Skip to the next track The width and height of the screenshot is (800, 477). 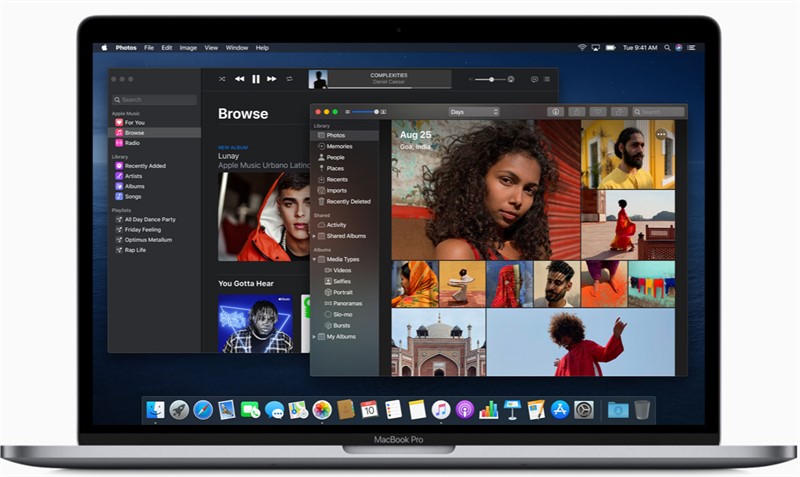coord(272,78)
